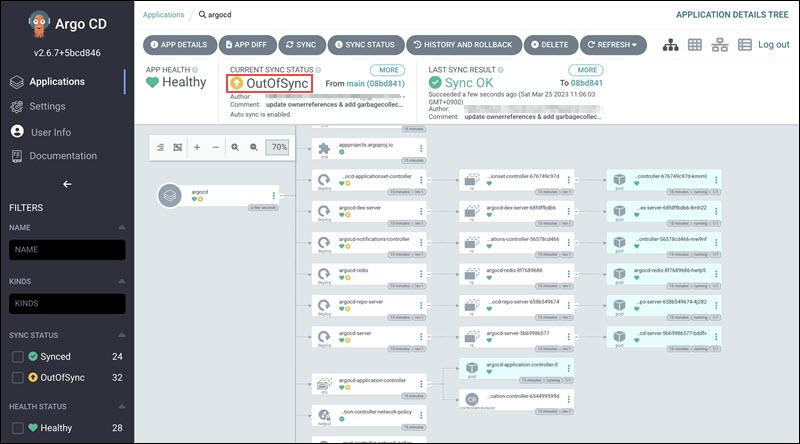Open the main (08bd841) revision link

click(375, 83)
